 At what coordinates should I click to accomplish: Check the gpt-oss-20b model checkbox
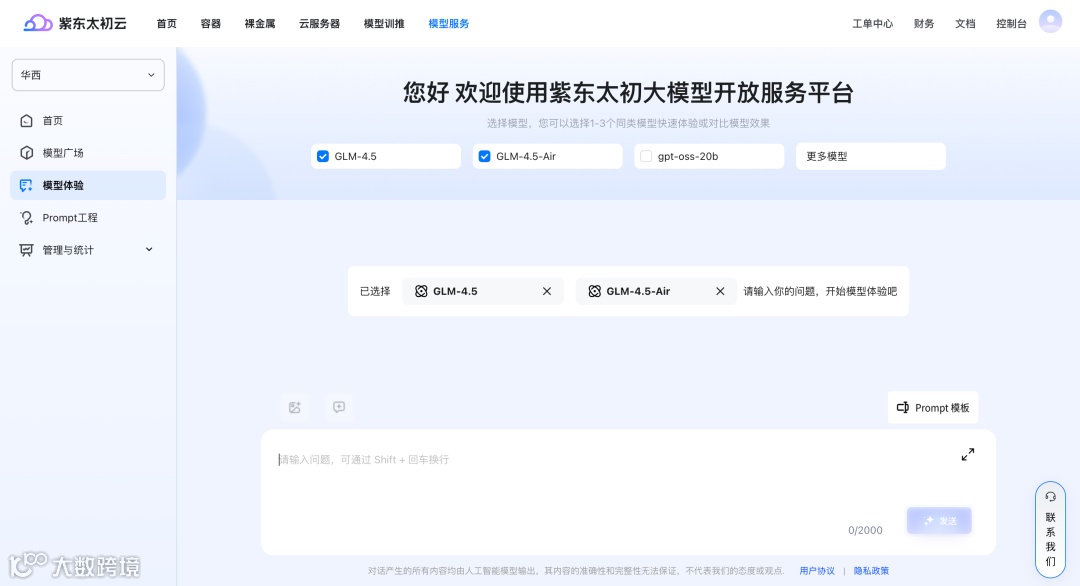pos(646,156)
